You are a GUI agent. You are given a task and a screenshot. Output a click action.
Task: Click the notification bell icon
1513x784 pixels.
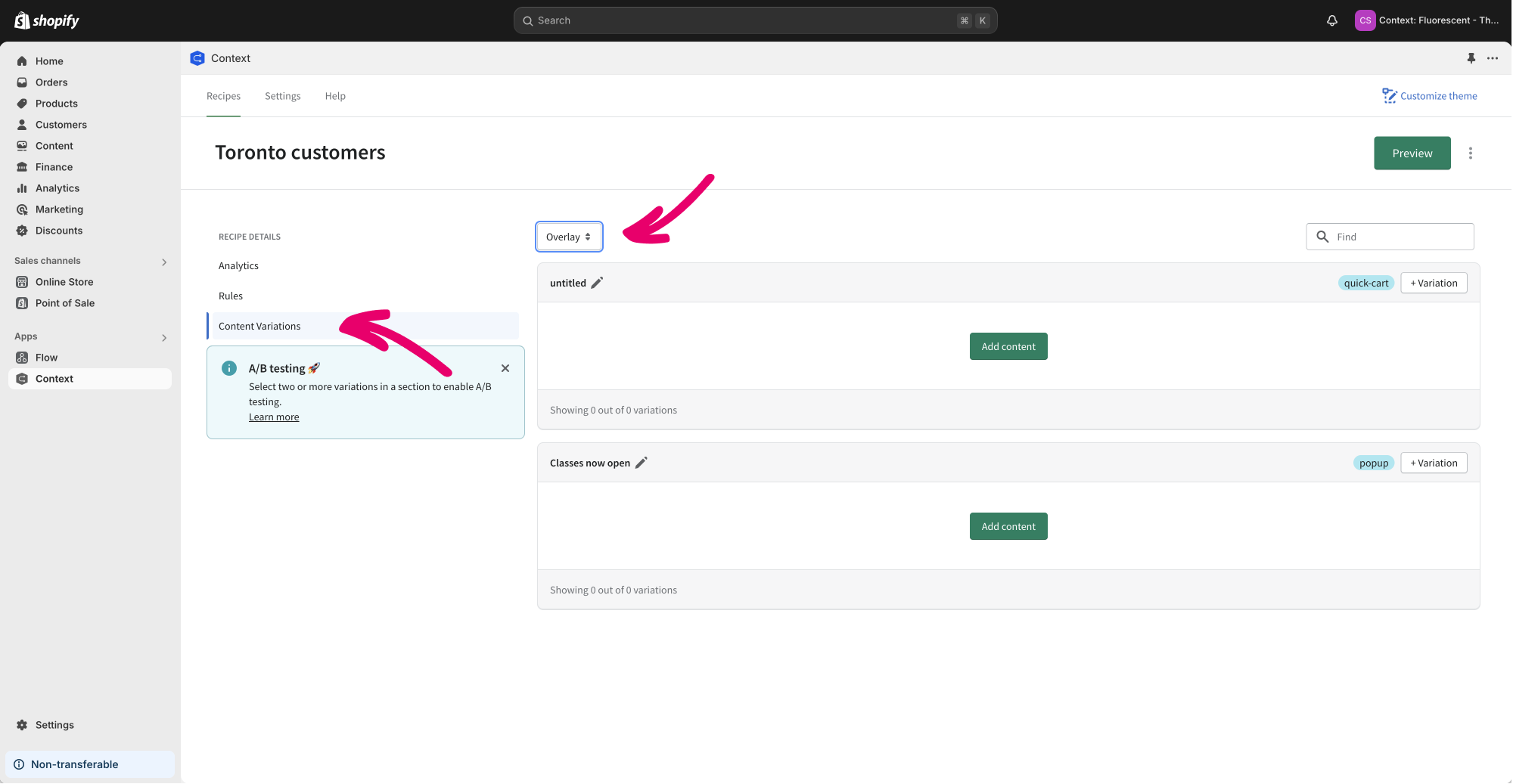[1331, 20]
